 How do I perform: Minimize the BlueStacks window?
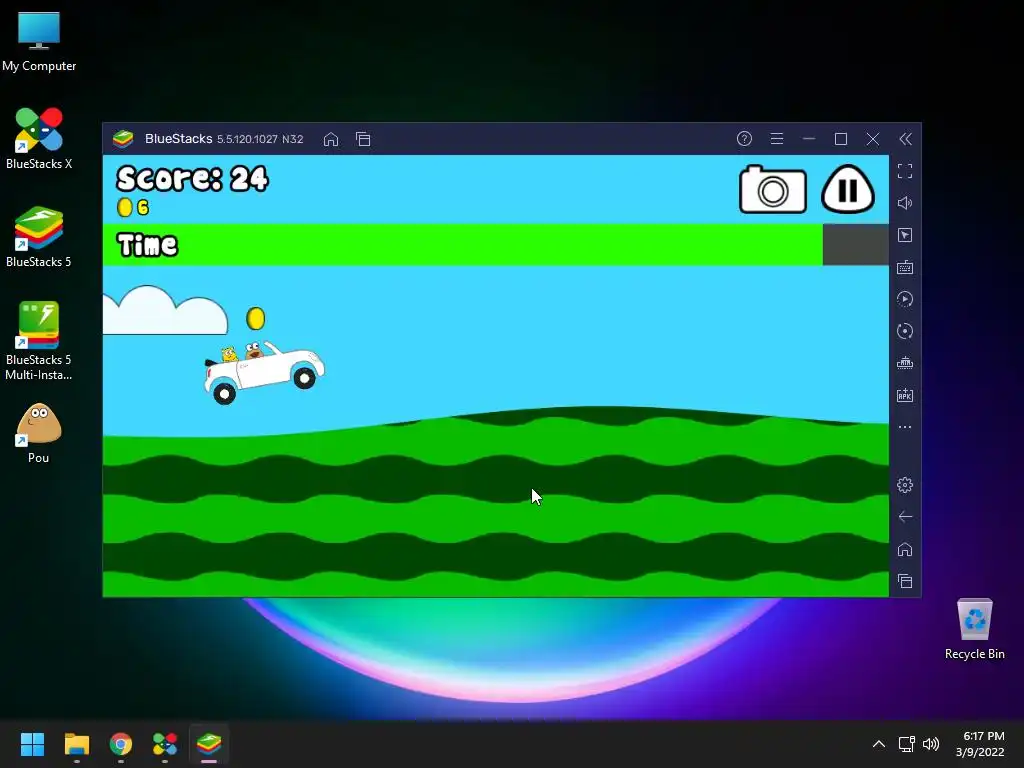coord(809,138)
